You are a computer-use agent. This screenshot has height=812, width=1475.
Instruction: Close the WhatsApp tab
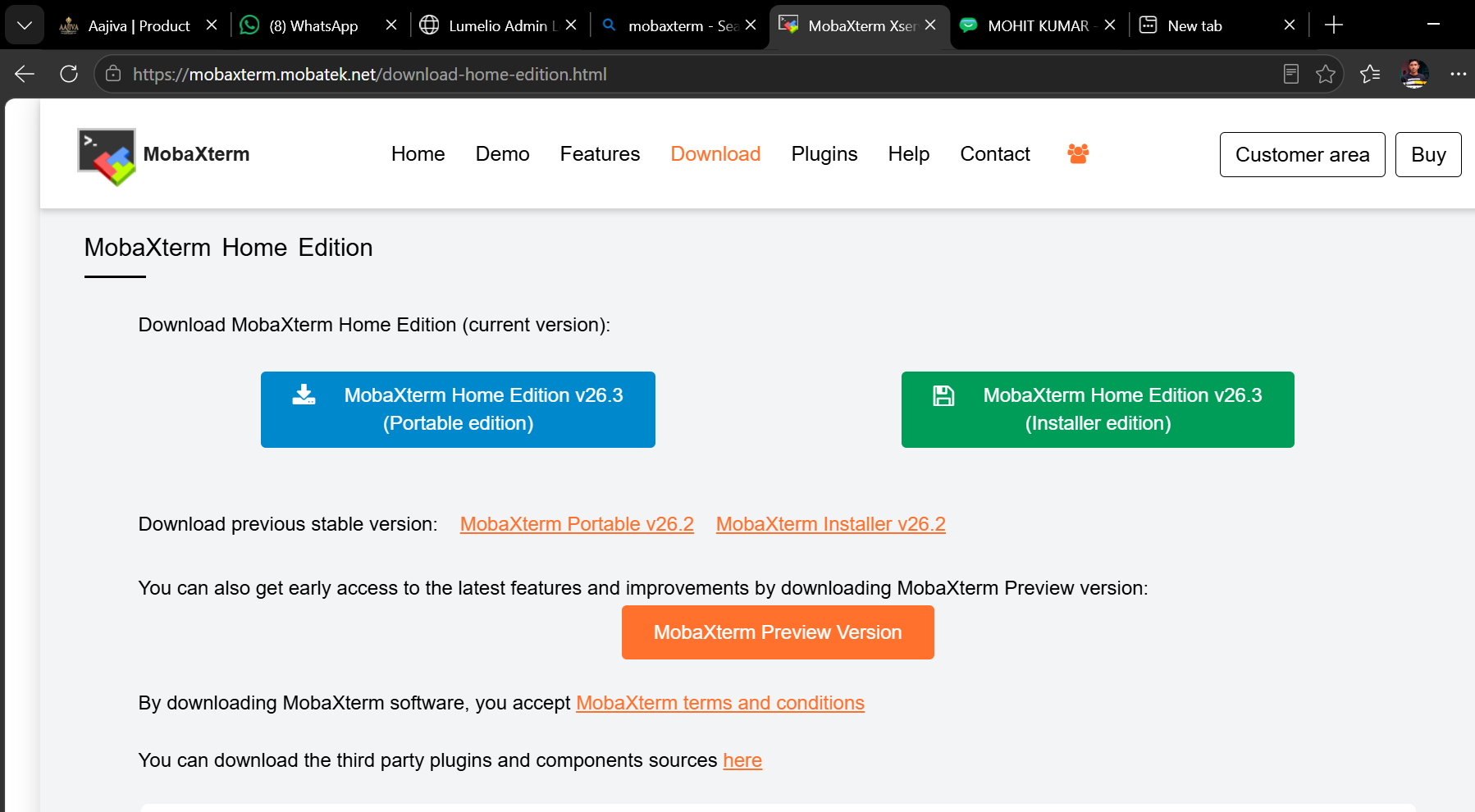click(x=391, y=25)
